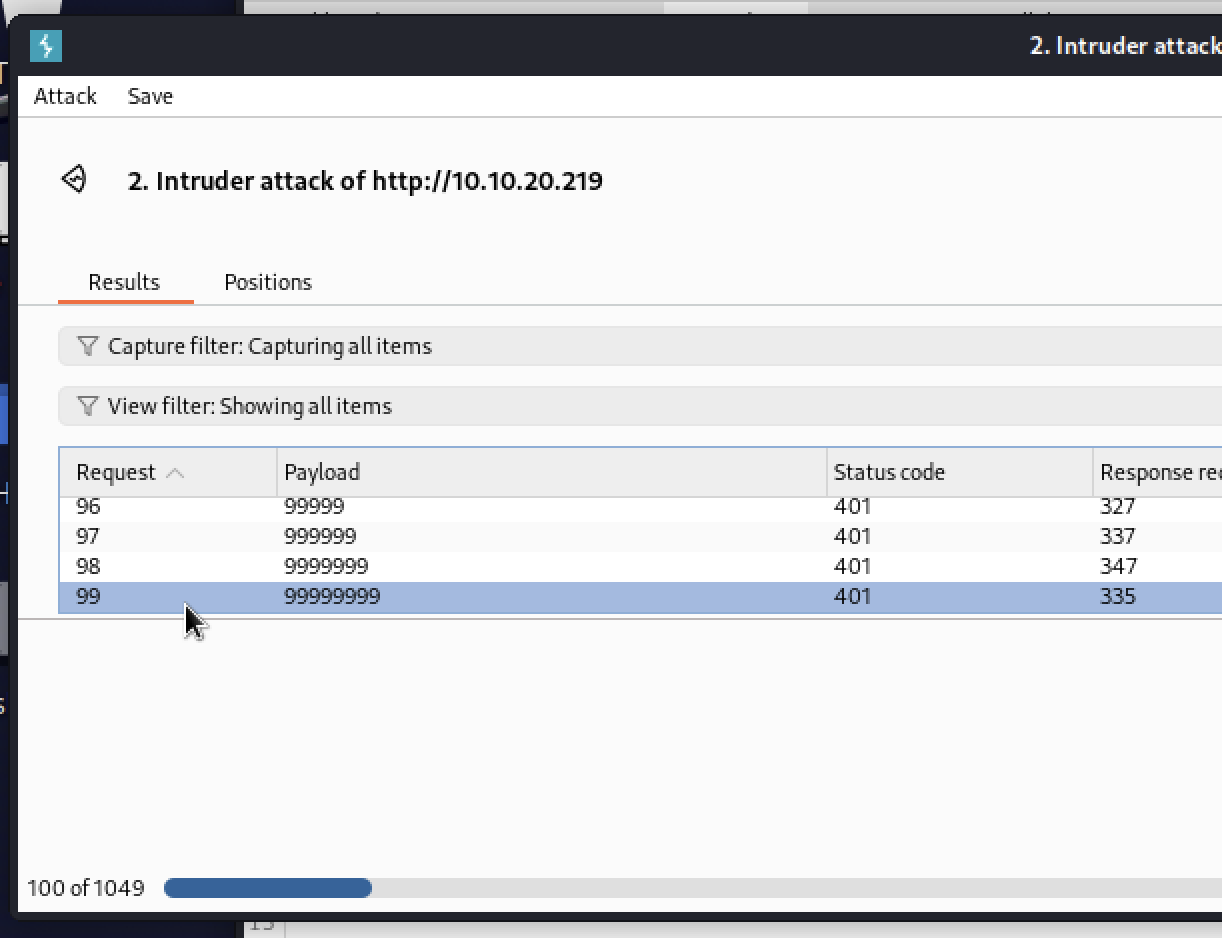
Task: Sort by the Status code column header
Action: tap(960, 472)
